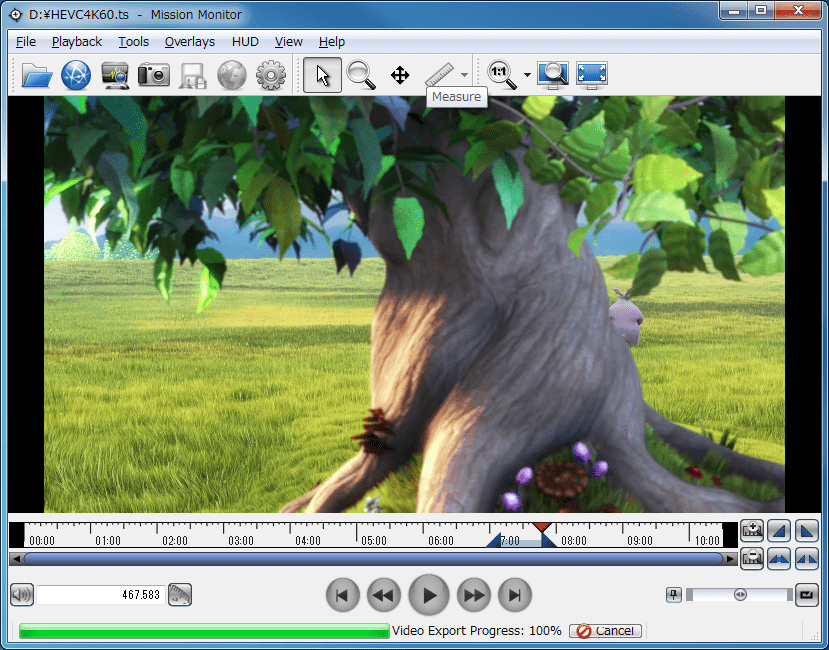Click the red playhead marker on timeline
Viewport: 829px width, 650px height.
click(542, 527)
